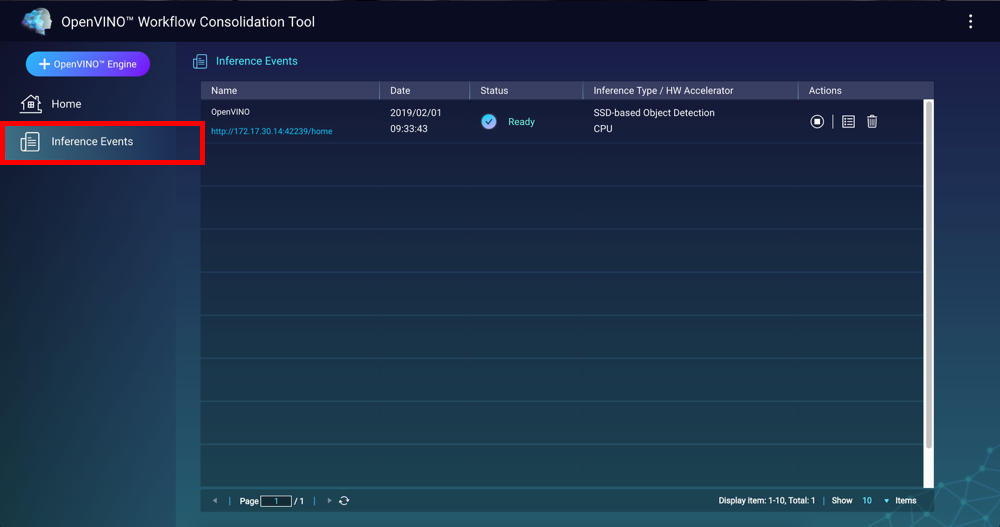Click the Status column header
Viewport: 1000px width, 527px height.
[x=494, y=91]
